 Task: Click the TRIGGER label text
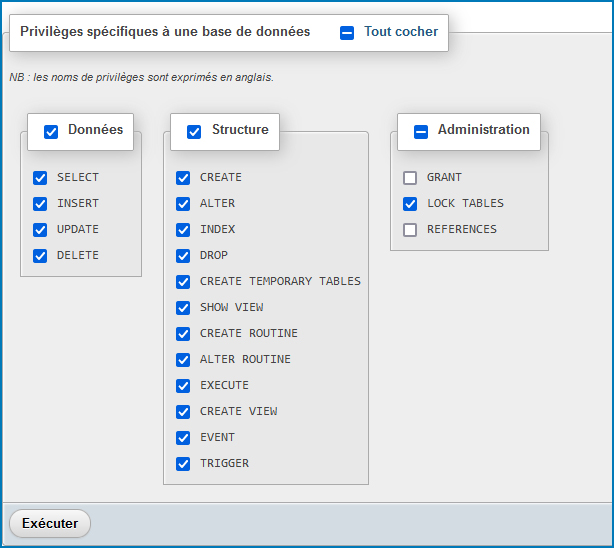pyautogui.click(x=224, y=463)
